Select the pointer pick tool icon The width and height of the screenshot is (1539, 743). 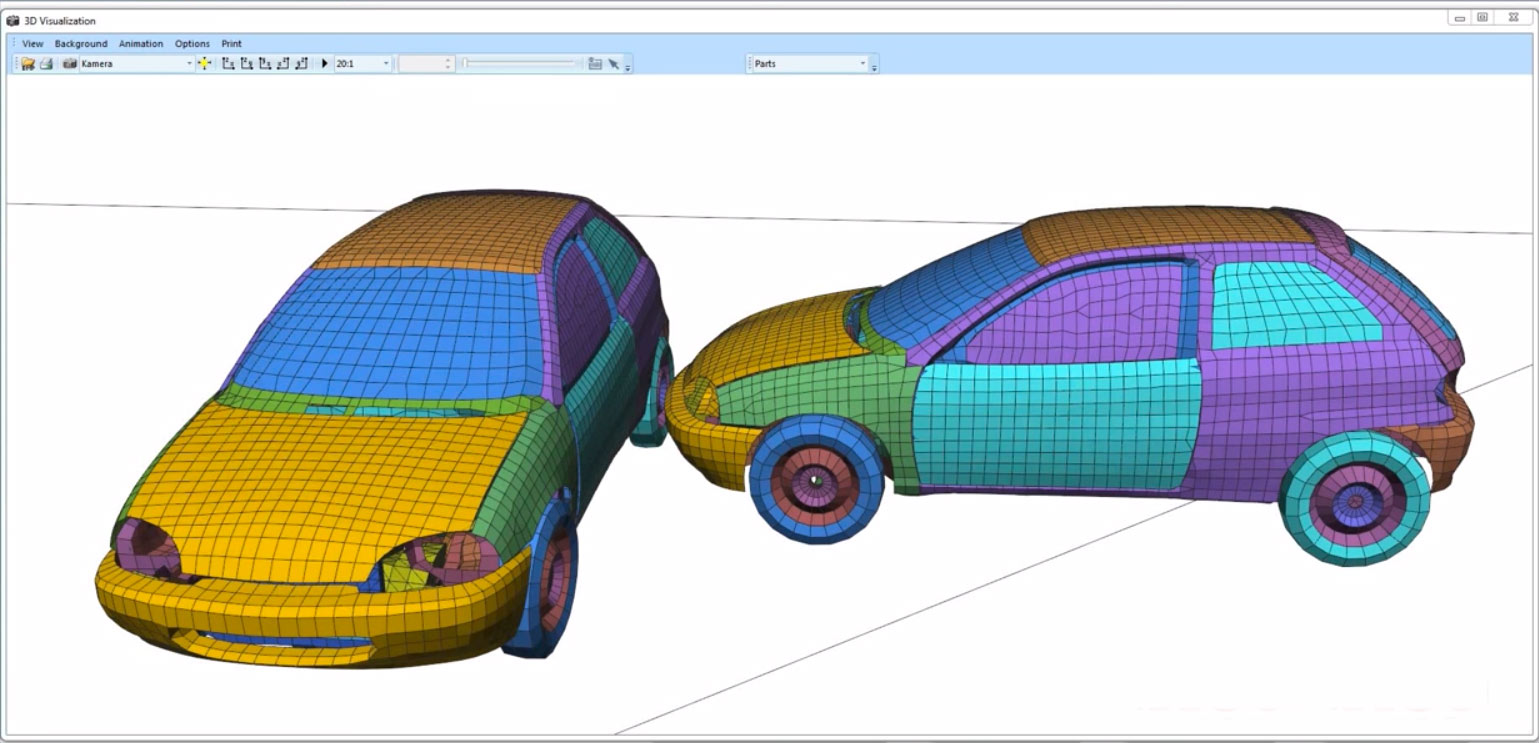click(613, 64)
